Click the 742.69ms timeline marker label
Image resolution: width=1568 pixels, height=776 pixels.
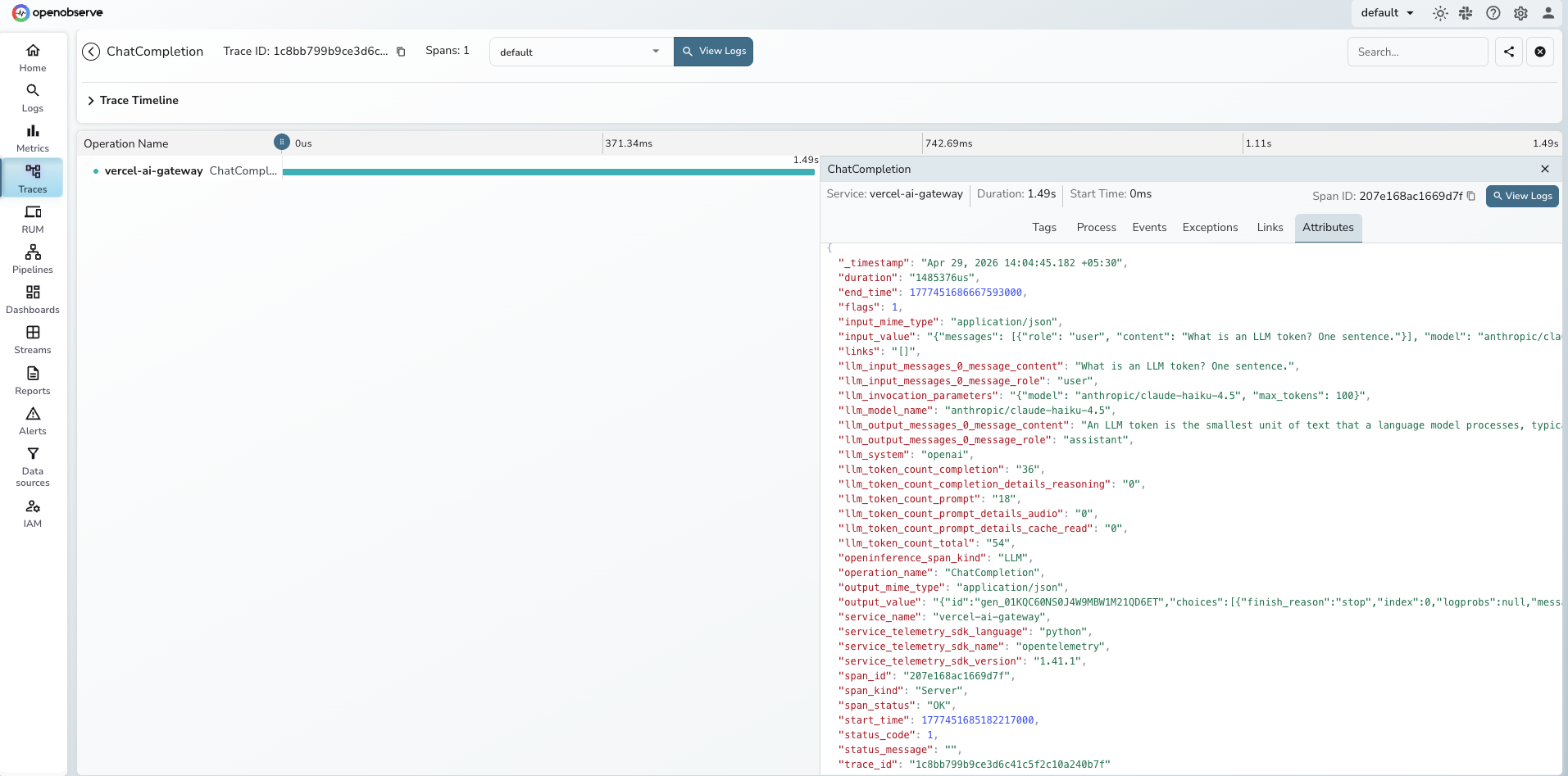[x=948, y=143]
